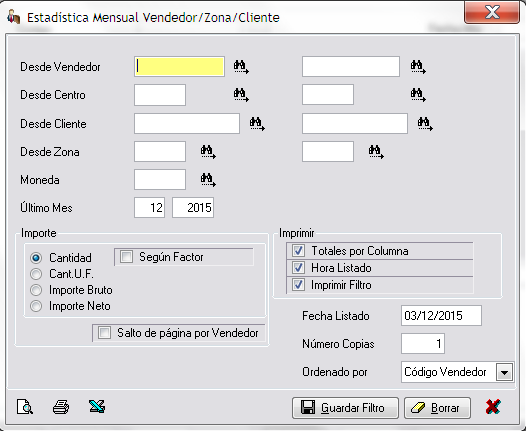Open client search beside first Desde Cliente field
The image size is (526, 431).
[x=257, y=124]
